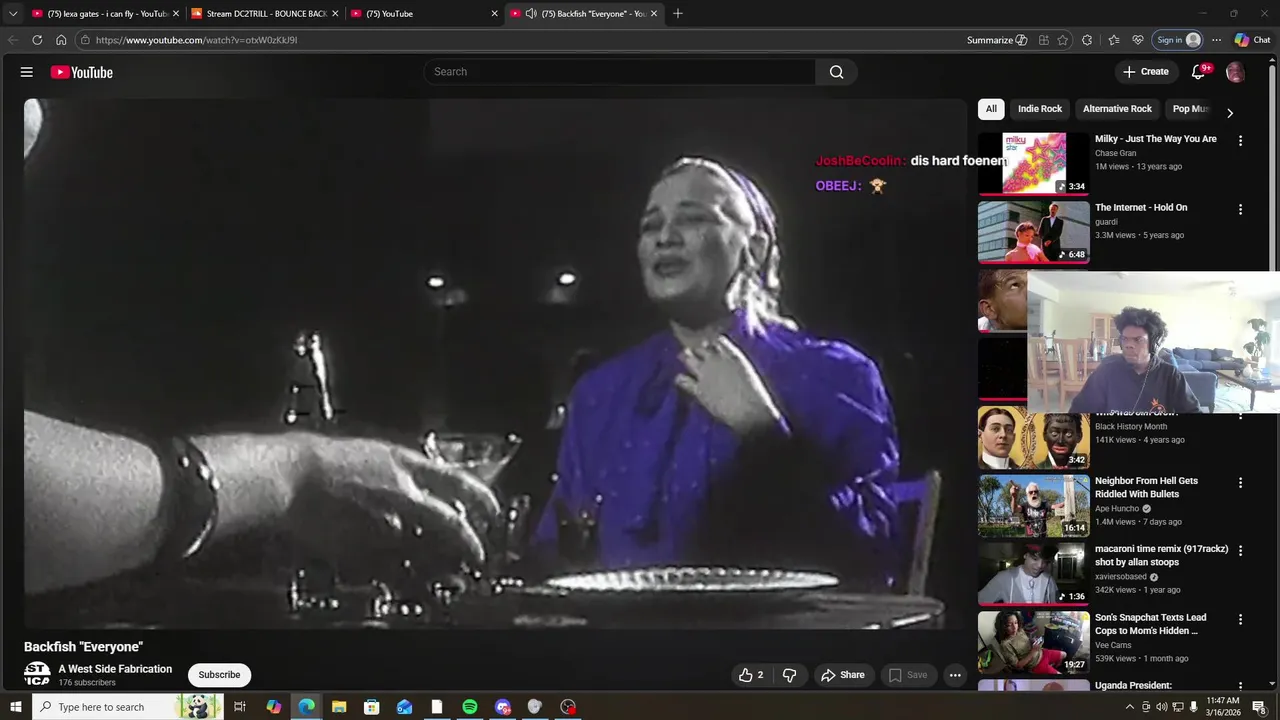The image size is (1280, 720).
Task: Open Microsoft Store from the taskbar
Action: 371,707
